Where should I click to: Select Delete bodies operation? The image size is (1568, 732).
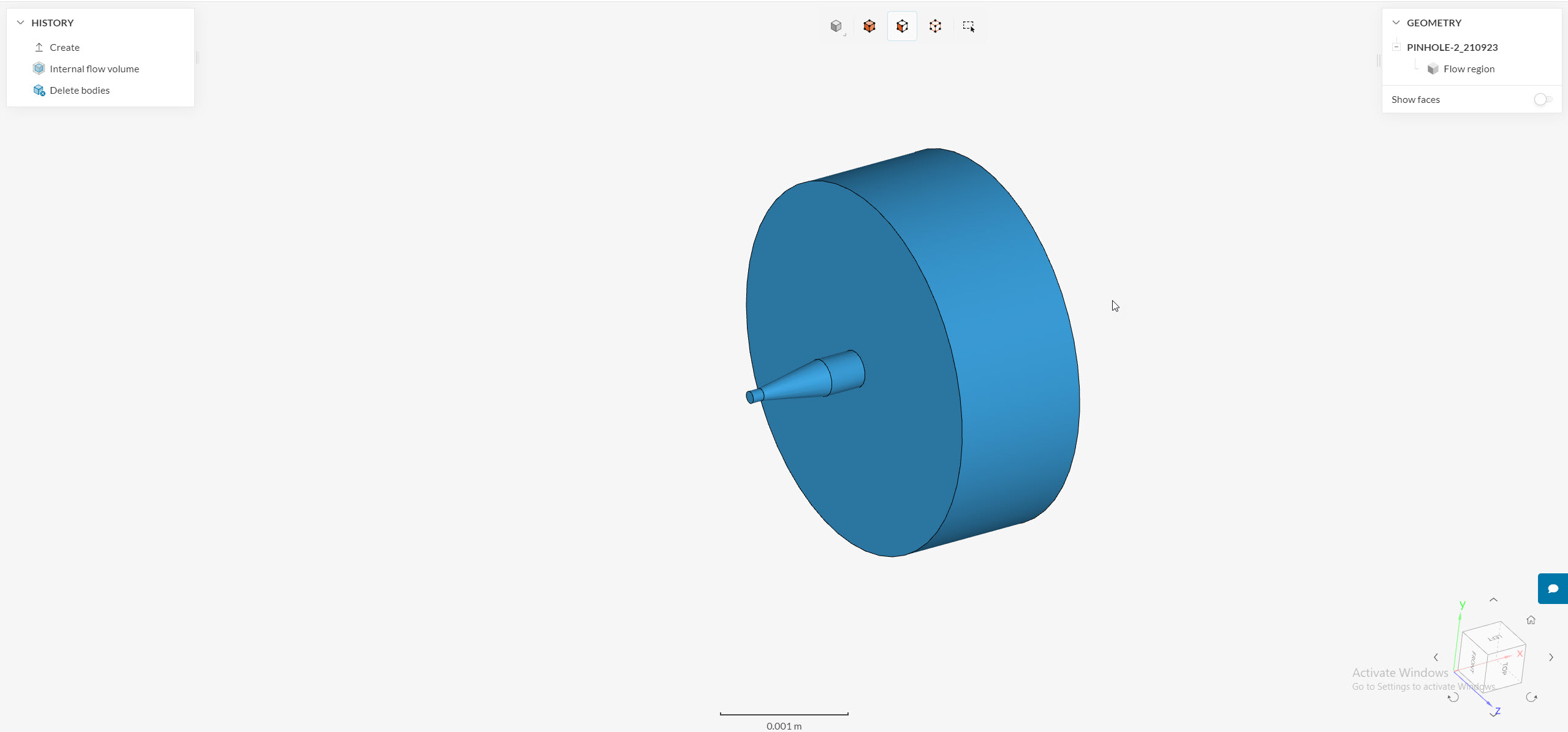click(x=79, y=90)
